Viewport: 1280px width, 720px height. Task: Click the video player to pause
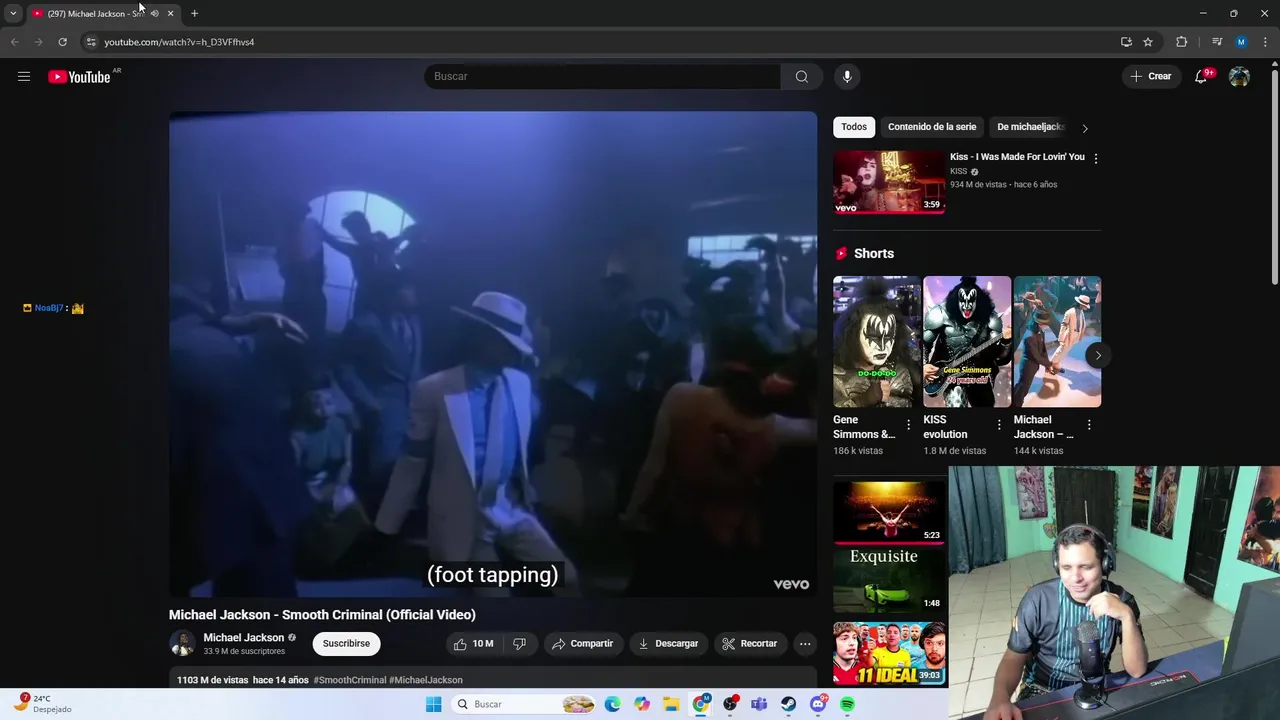click(x=493, y=354)
